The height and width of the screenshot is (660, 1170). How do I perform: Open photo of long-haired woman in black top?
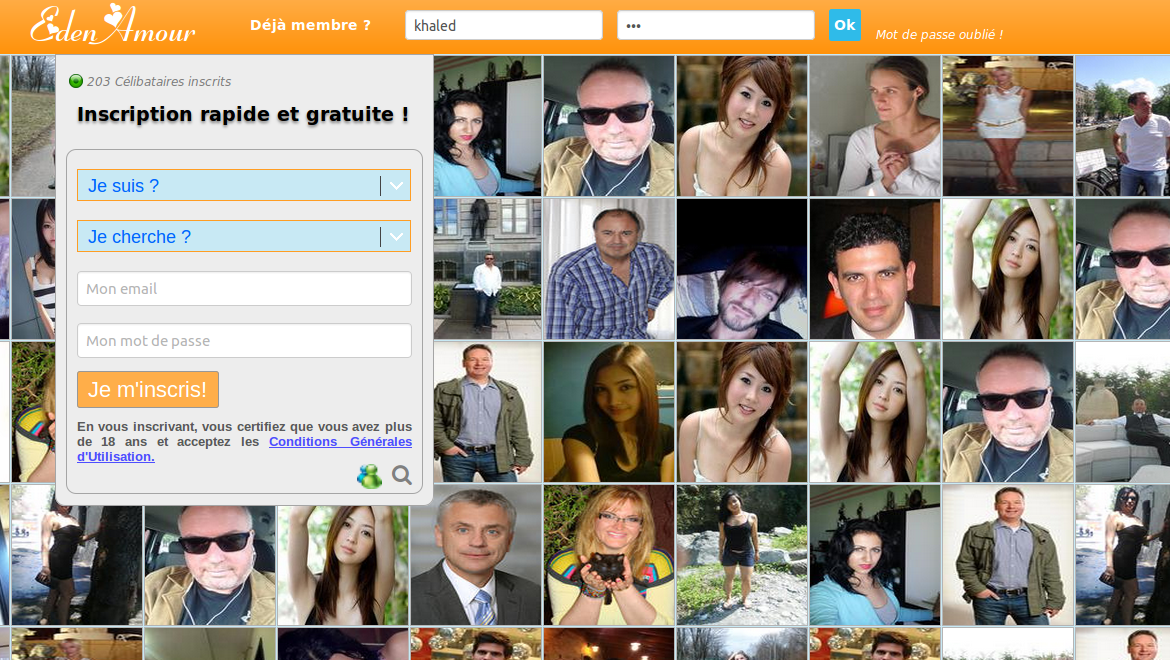[x=609, y=412]
